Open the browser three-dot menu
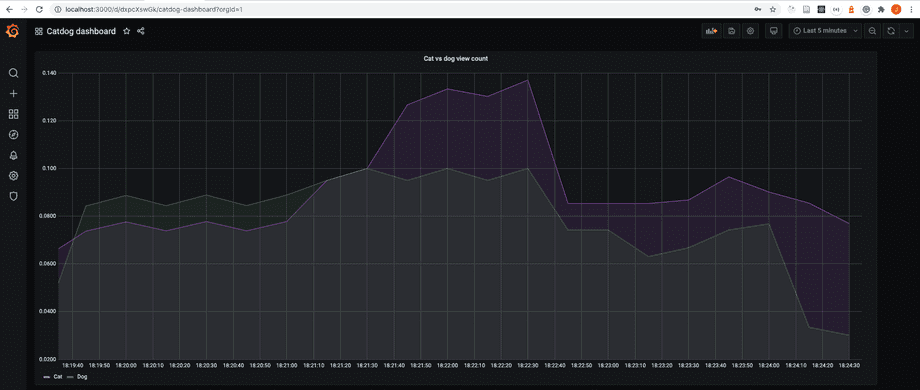 911,9
